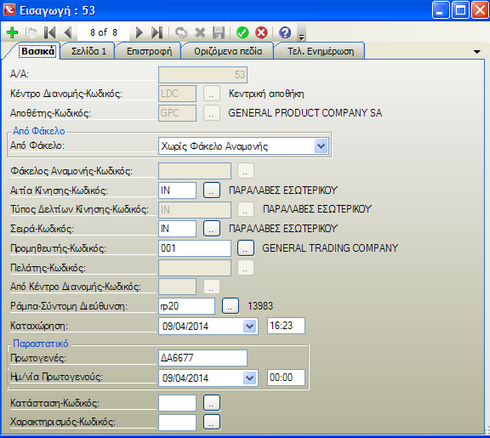Go to the next record
This screenshot has width=490, height=438.
[x=139, y=33]
